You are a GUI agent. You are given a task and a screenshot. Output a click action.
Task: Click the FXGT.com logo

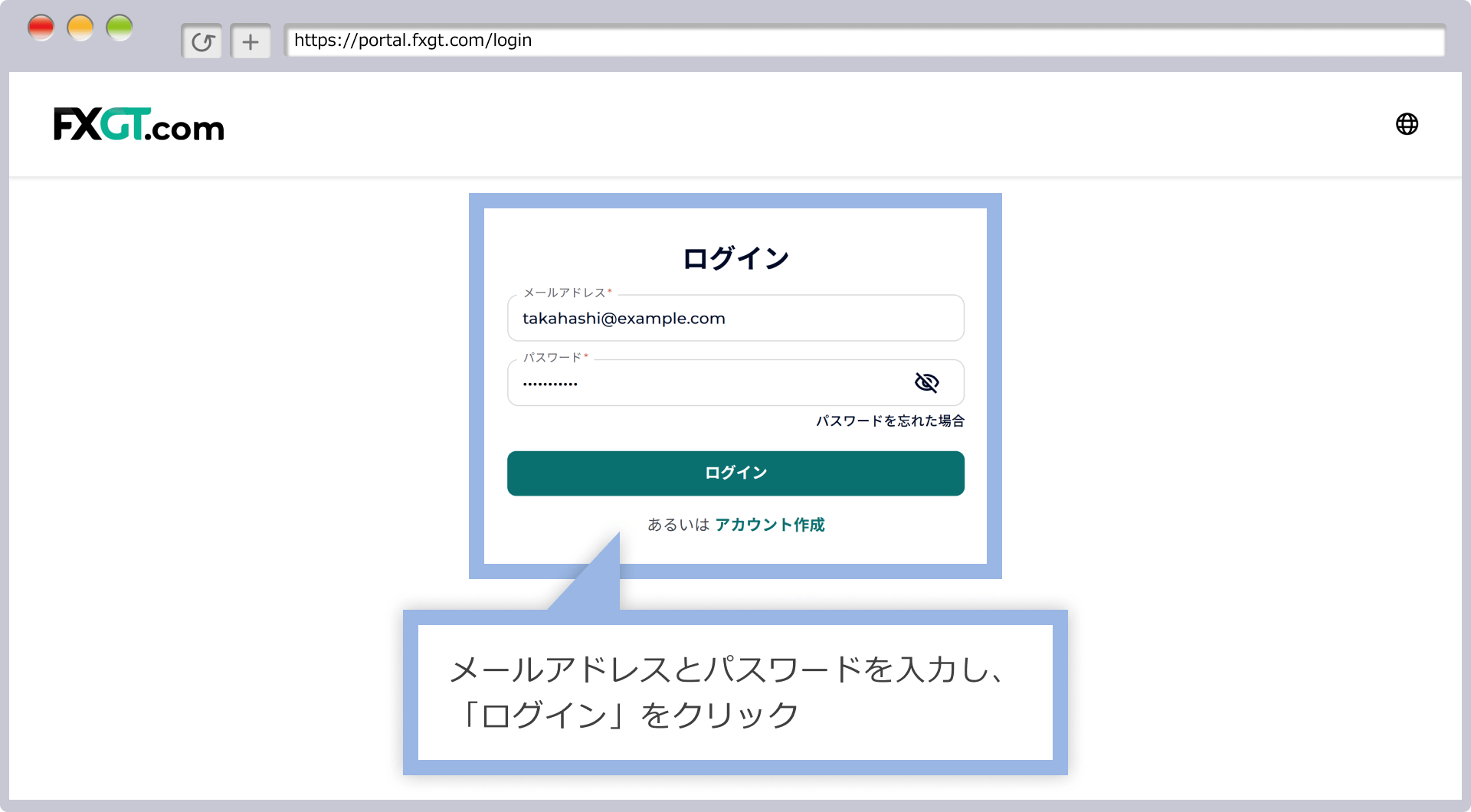pos(138,124)
